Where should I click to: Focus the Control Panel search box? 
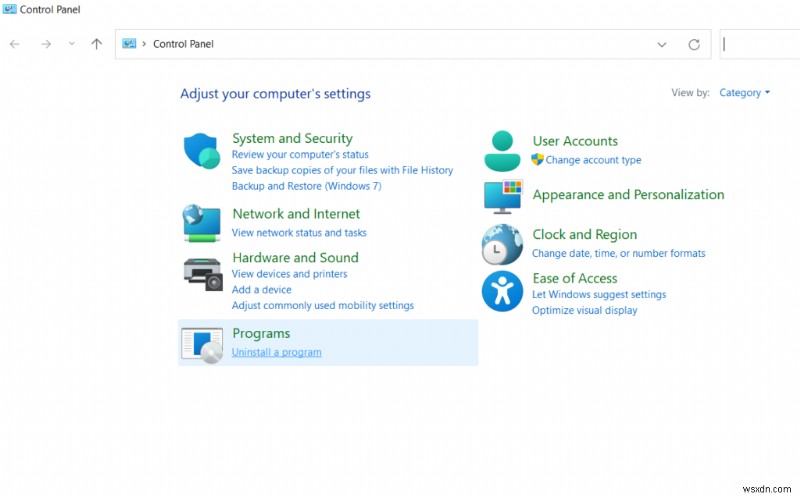click(x=760, y=44)
